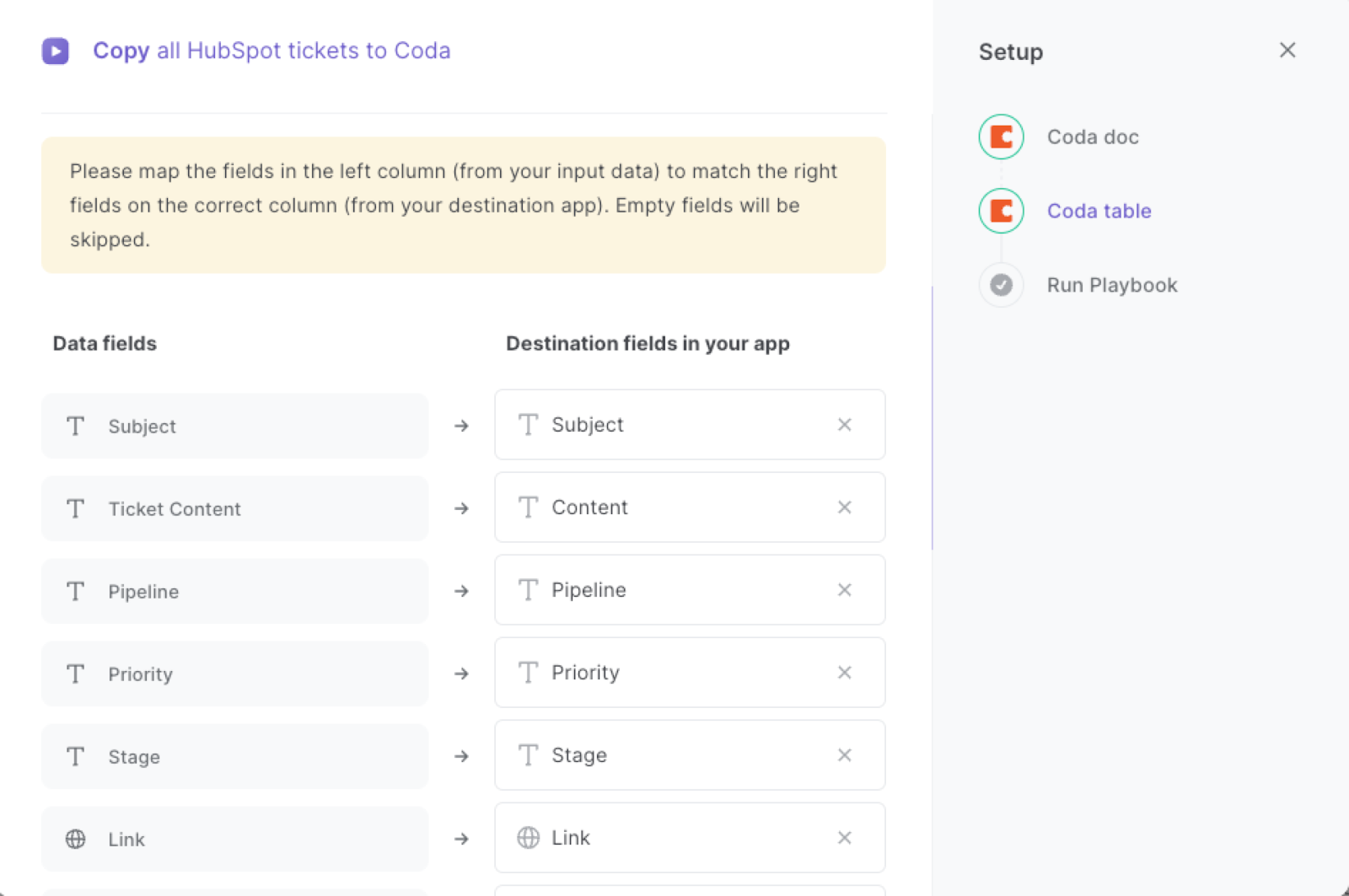This screenshot has height=896, width=1349.
Task: Click the playbook title Copy all HubSpot tickets to Coda
Action: pyautogui.click(x=271, y=51)
